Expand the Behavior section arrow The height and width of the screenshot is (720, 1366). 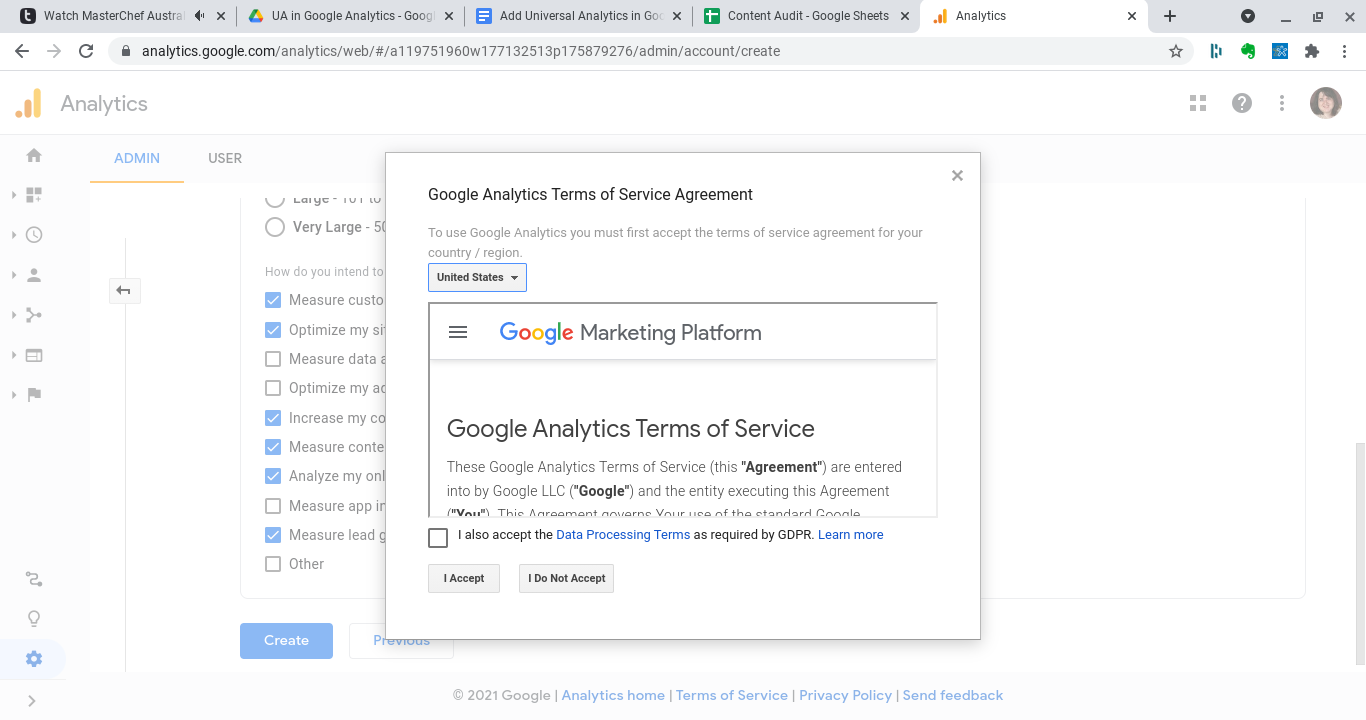click(14, 355)
